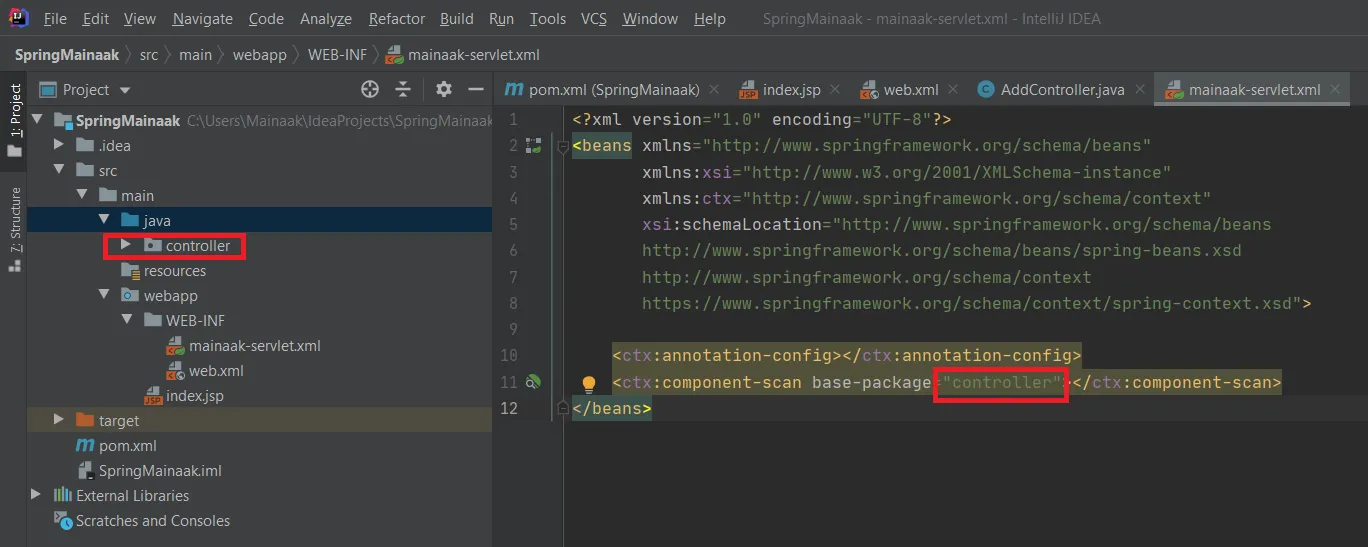Collapse the src folder
The image size is (1368, 547).
[60, 170]
